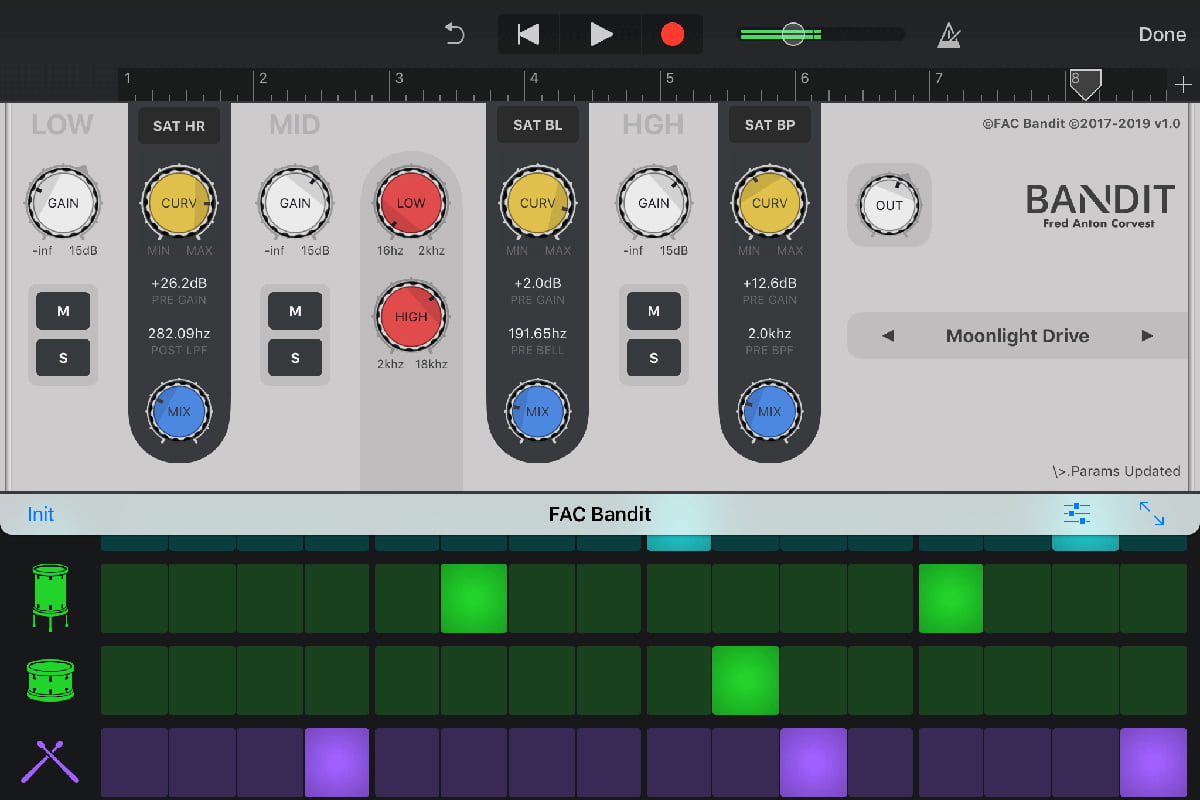Click the HGH band GAIN knob
This screenshot has width=1200, height=800.
coord(654,203)
